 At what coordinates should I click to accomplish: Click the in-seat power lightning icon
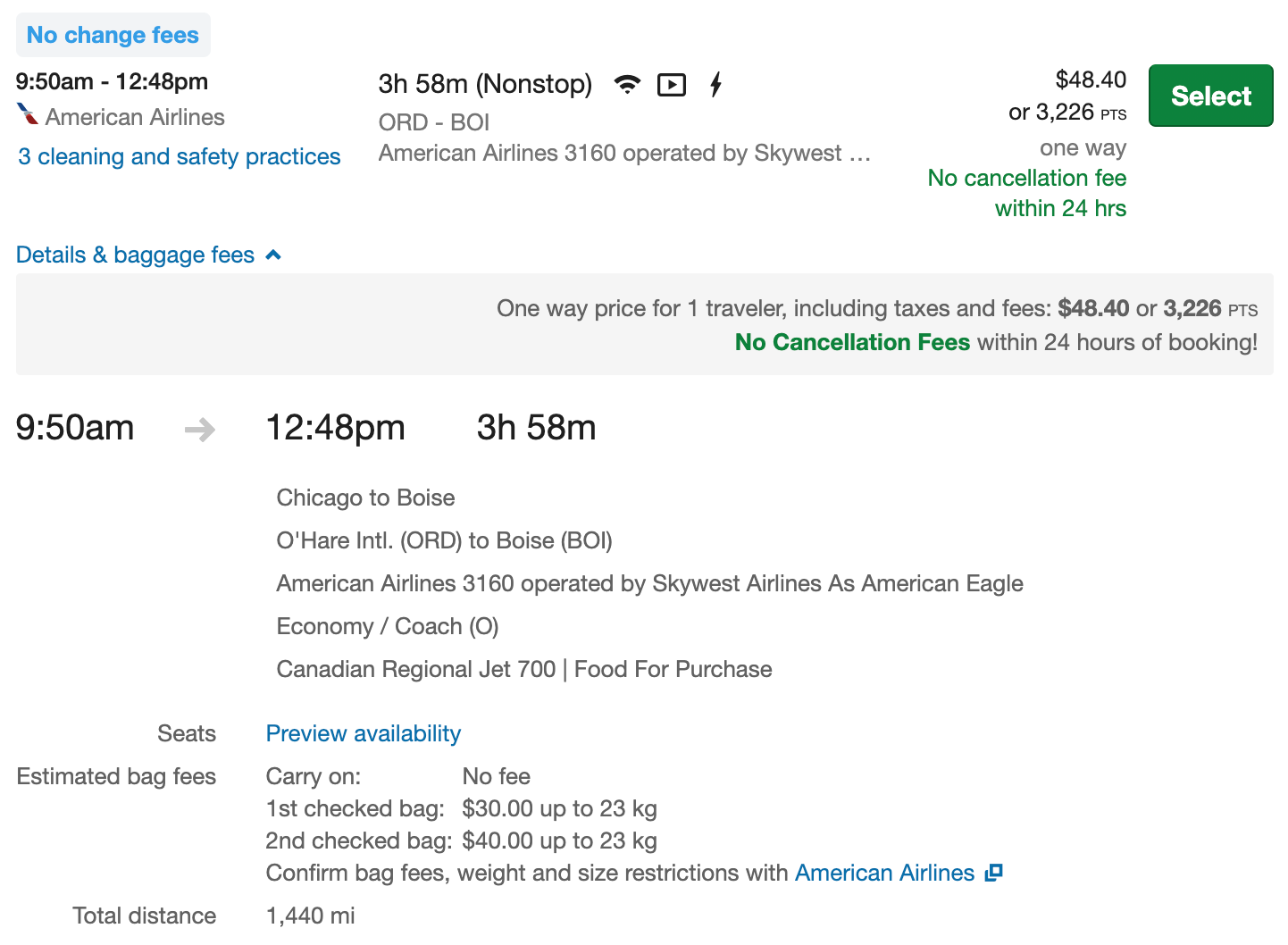coord(715,85)
